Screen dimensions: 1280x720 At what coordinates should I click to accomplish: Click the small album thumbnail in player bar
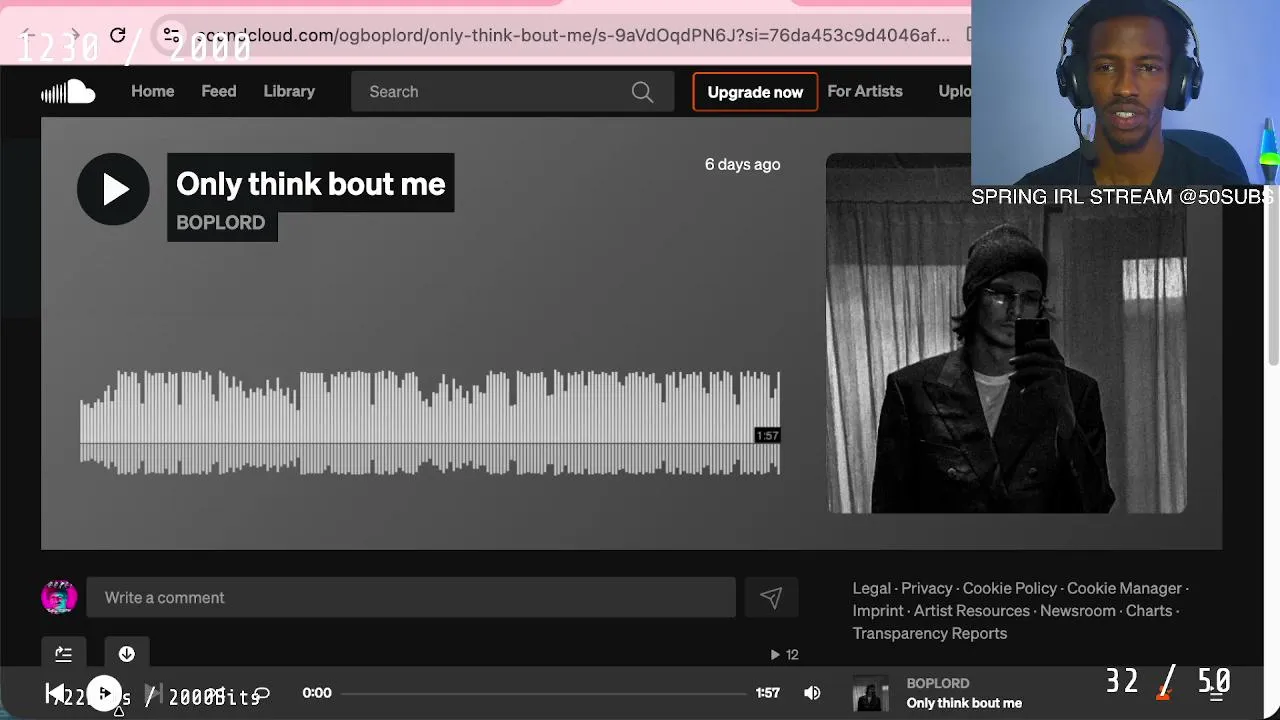click(x=870, y=693)
